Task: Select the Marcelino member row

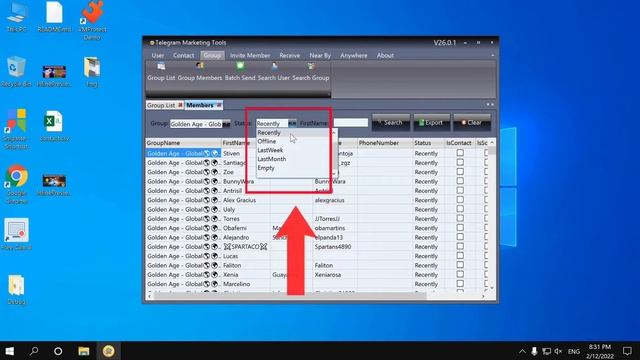Action: pos(317,284)
